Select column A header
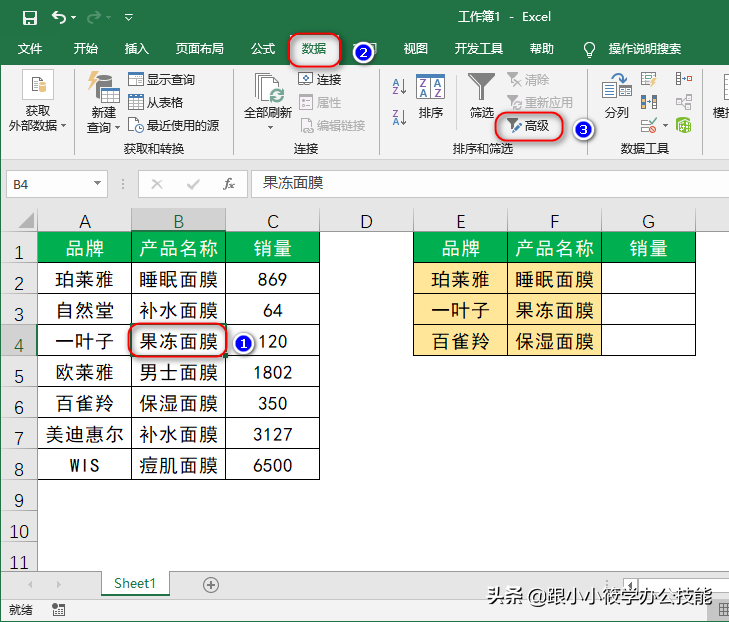This screenshot has width=729, height=622. pyautogui.click(x=85, y=221)
